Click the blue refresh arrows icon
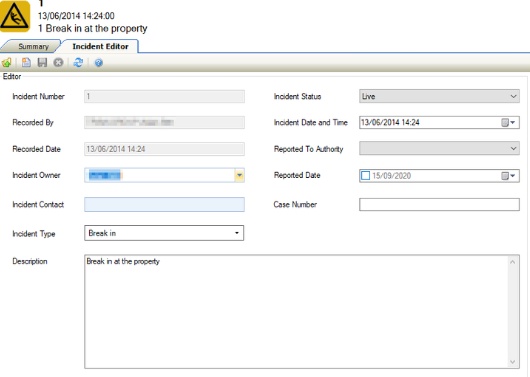 [78, 63]
